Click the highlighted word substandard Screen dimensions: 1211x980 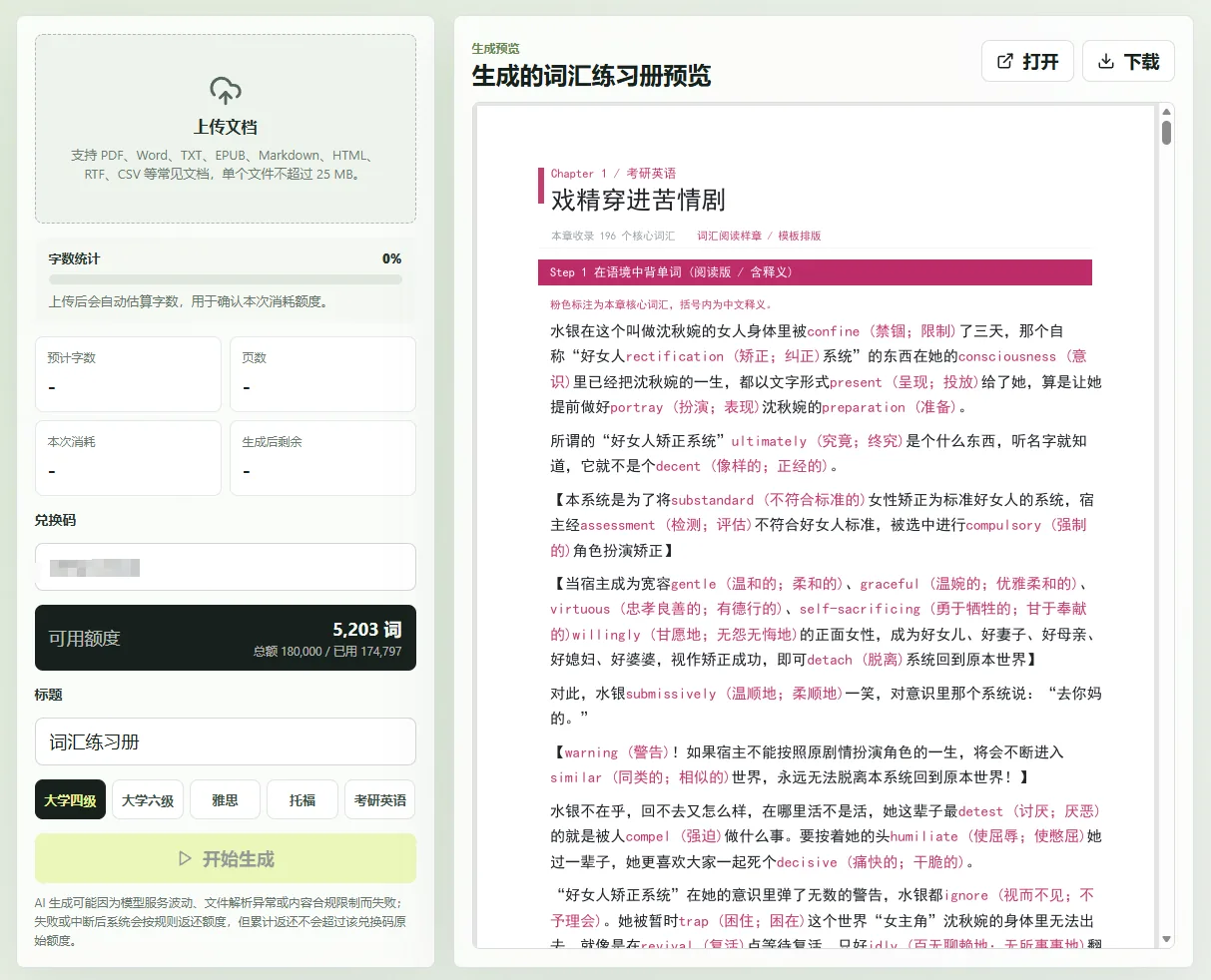click(713, 500)
